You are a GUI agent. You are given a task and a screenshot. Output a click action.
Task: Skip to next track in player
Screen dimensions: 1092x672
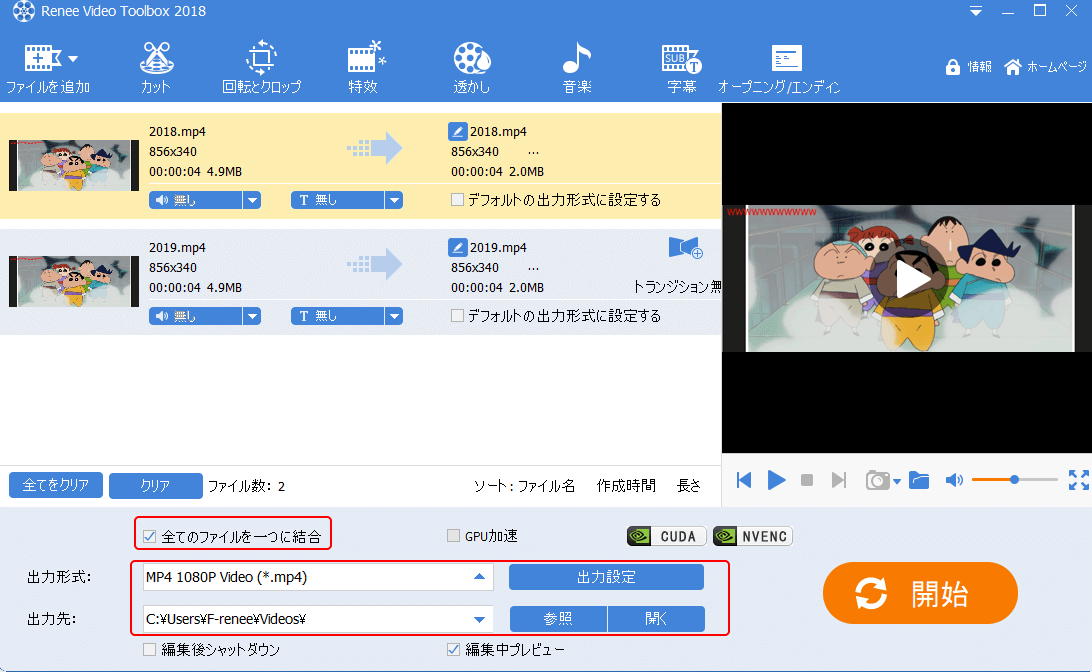pos(838,480)
